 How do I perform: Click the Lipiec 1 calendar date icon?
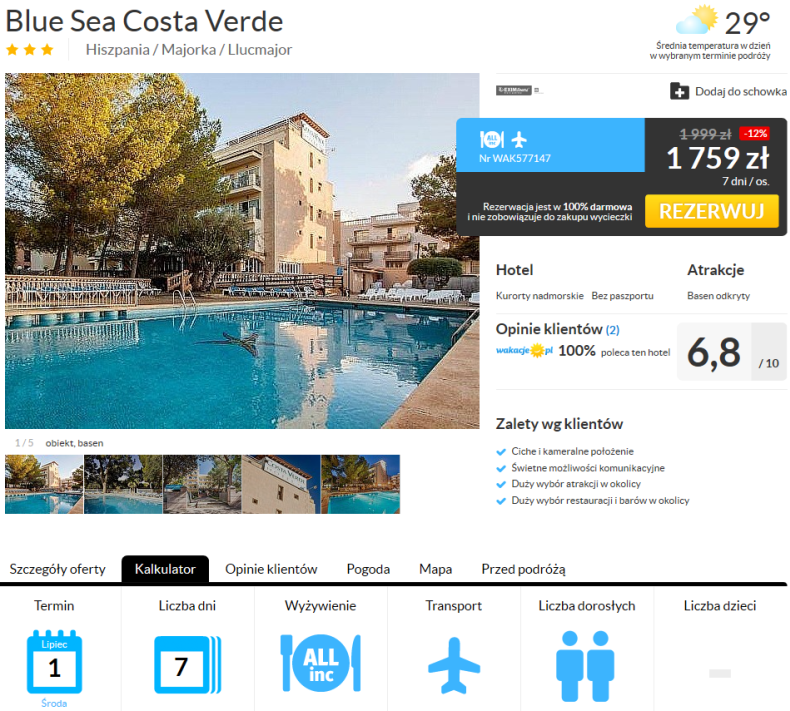pos(54,662)
